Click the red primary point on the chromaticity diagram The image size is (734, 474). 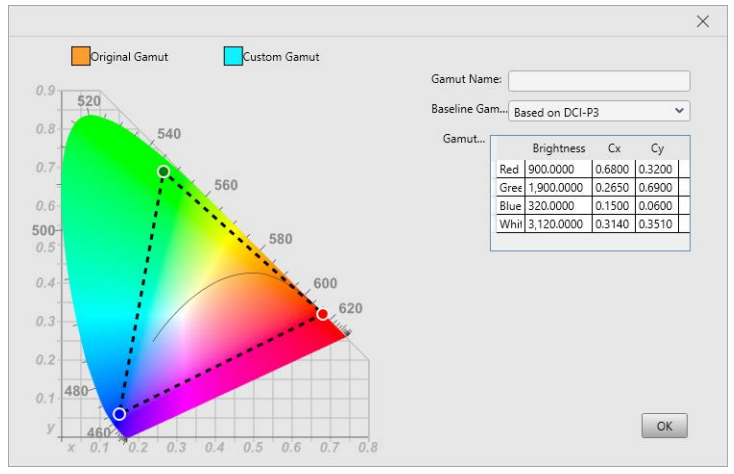(x=322, y=314)
